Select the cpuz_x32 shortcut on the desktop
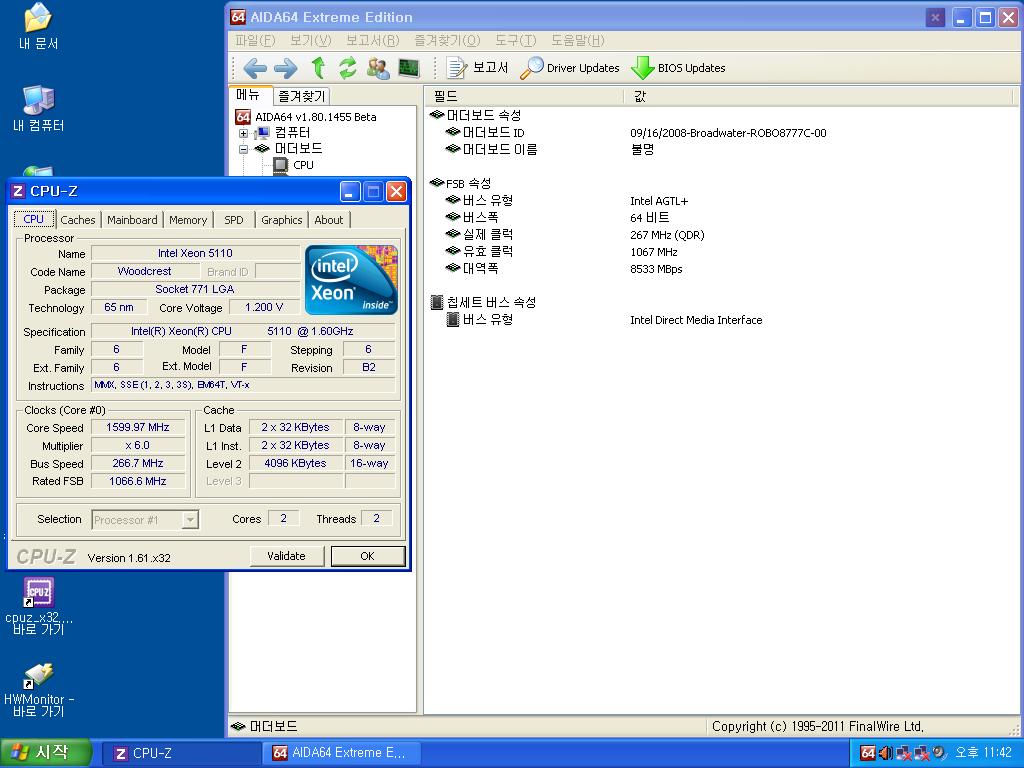This screenshot has width=1024, height=768. [39, 605]
